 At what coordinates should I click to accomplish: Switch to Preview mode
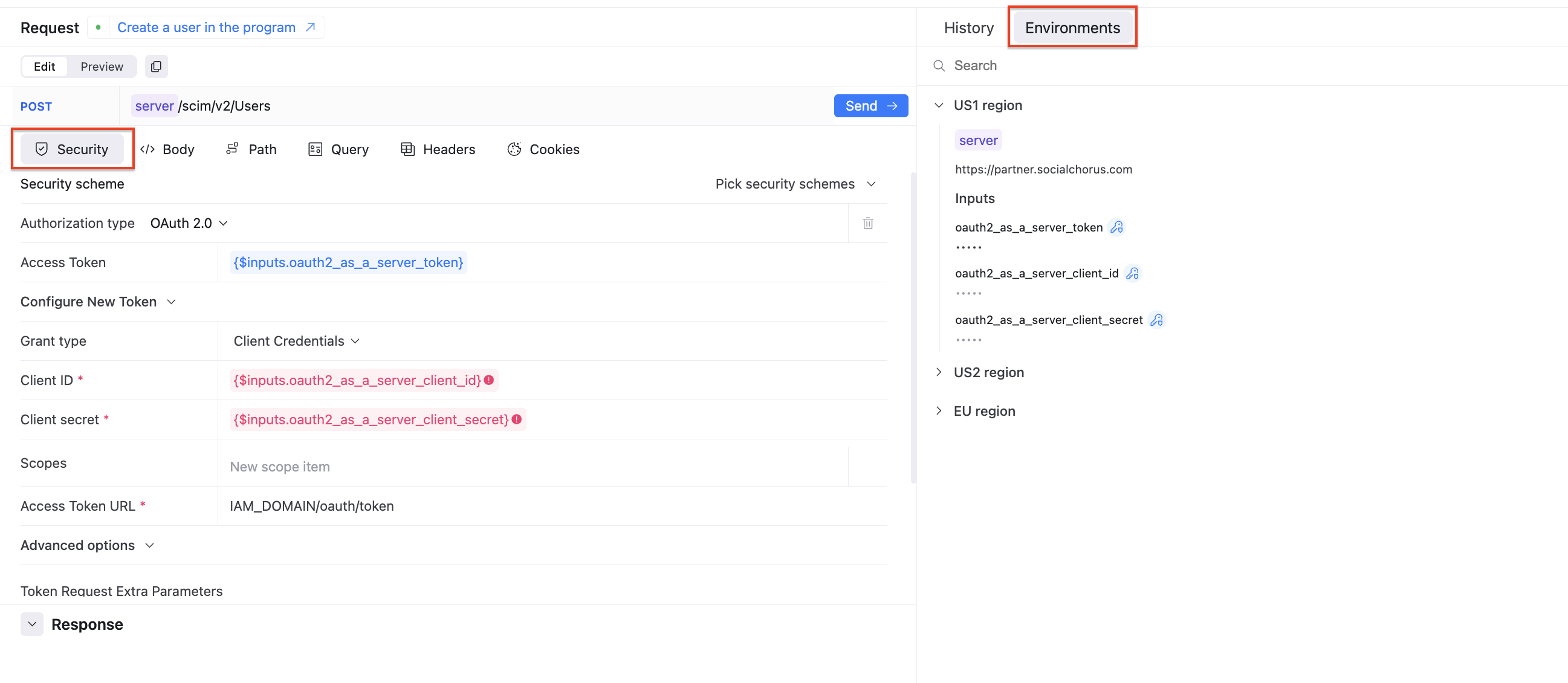pyautogui.click(x=102, y=66)
